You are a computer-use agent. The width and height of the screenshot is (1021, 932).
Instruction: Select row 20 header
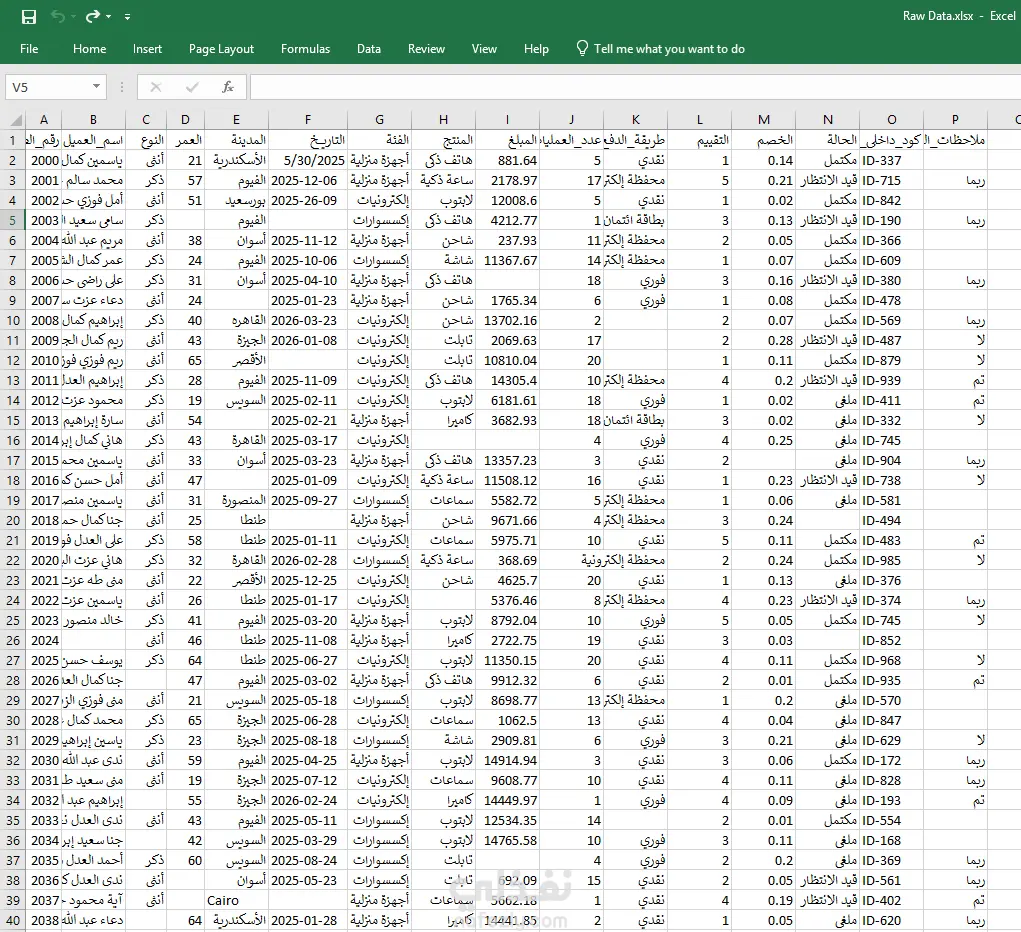pos(12,520)
